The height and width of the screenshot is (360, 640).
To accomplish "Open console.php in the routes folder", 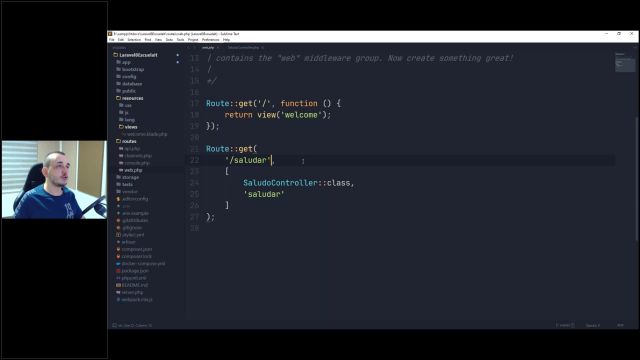I will [134, 163].
